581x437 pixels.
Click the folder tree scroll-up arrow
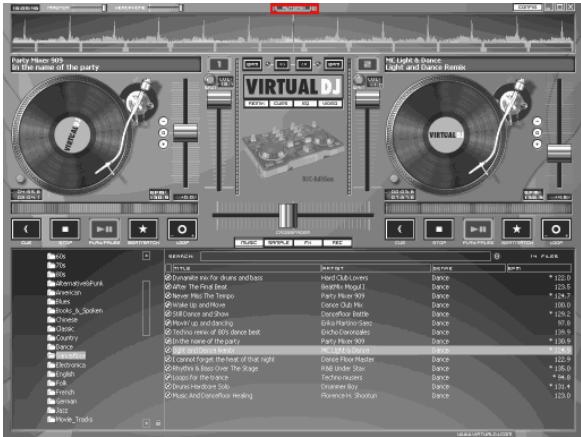pos(146,256)
